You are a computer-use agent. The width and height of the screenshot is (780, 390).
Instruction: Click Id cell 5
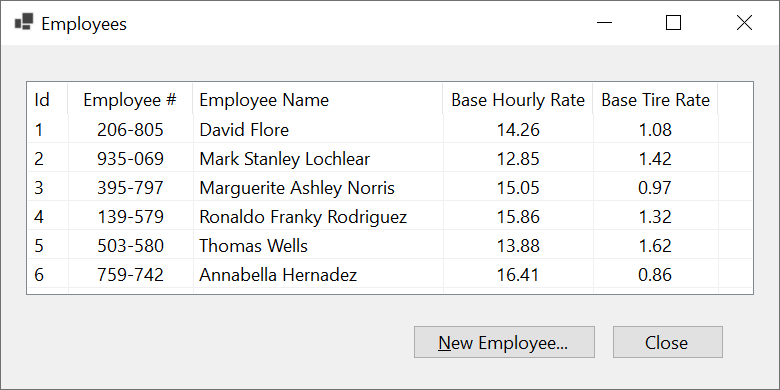coord(39,246)
